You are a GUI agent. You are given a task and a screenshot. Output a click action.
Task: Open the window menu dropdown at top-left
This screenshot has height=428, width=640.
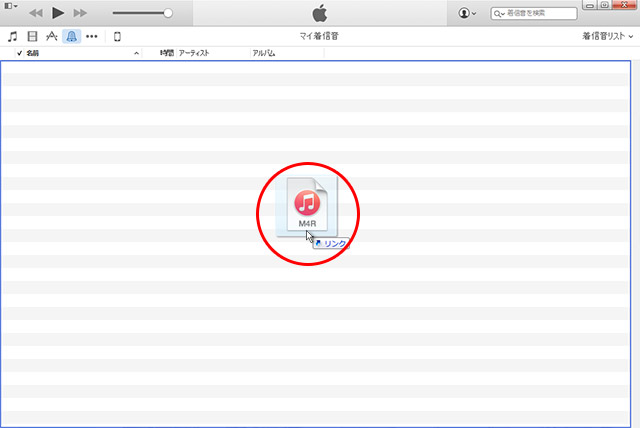(x=11, y=6)
